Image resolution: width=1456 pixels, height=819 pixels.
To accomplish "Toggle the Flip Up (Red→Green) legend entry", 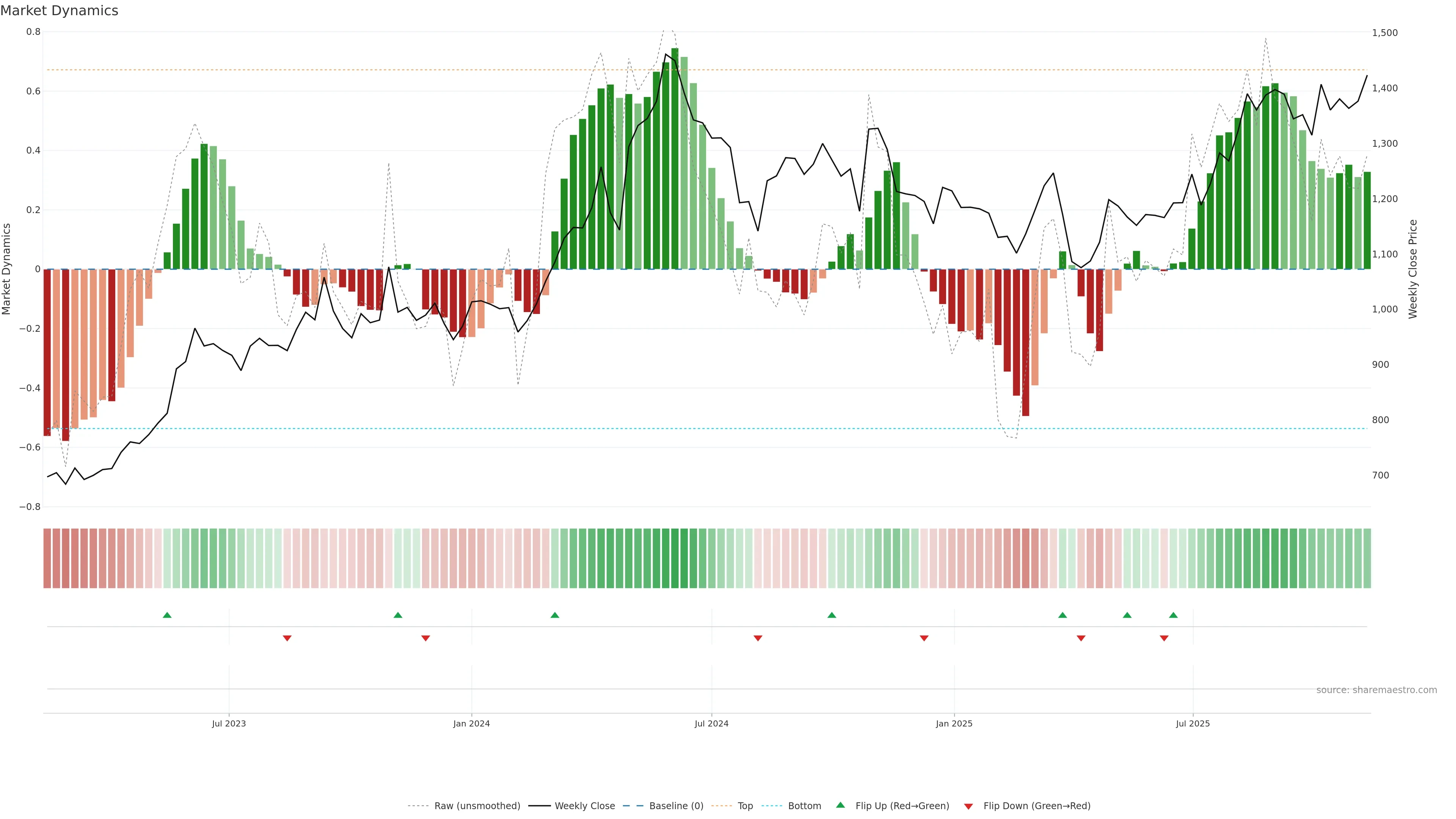I will tap(902, 806).
